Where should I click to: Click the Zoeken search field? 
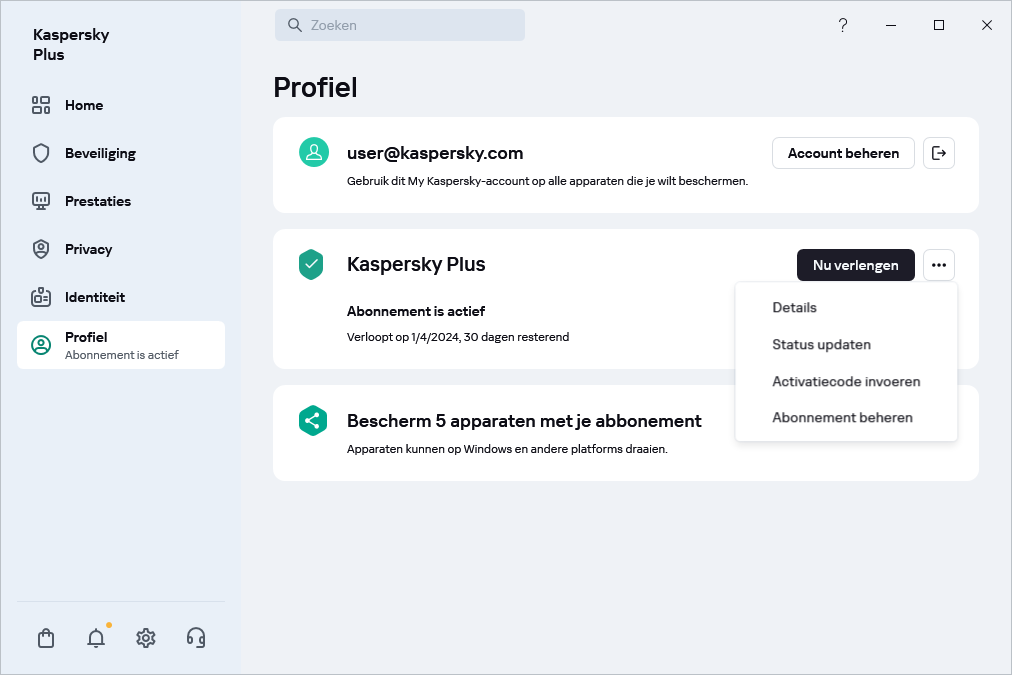tap(400, 25)
